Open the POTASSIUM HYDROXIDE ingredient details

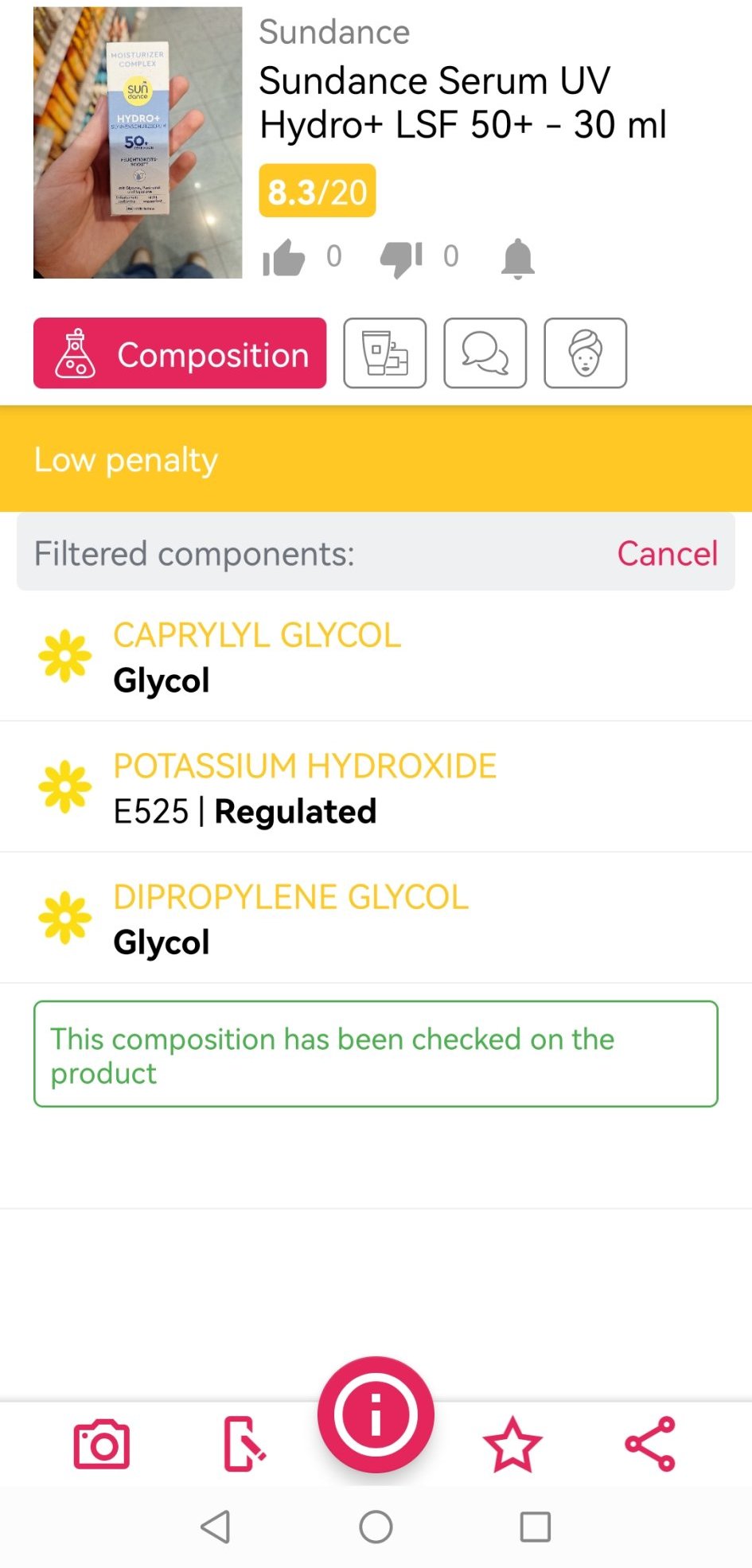coord(305,787)
